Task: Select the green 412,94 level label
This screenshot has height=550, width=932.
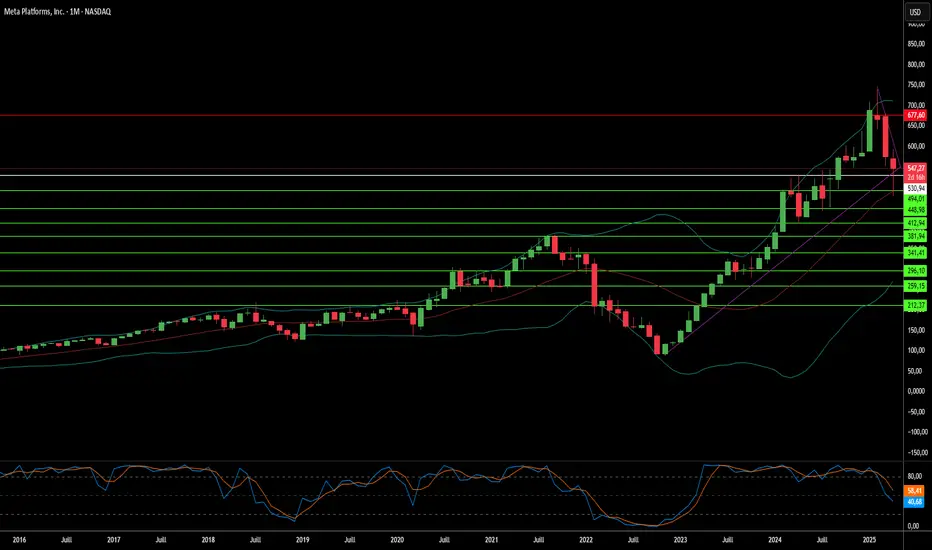Action: coord(915,223)
